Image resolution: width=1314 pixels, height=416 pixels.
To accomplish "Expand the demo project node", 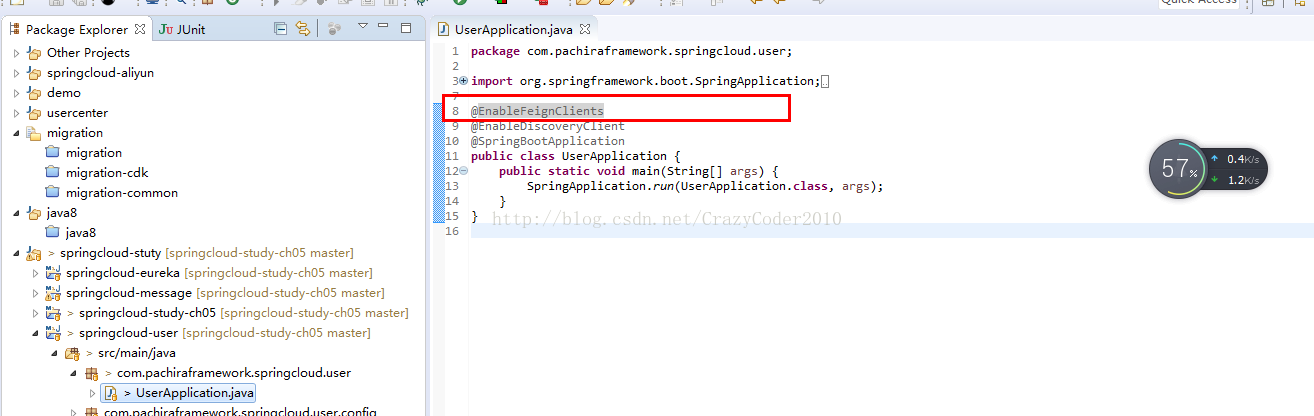I will point(17,92).
